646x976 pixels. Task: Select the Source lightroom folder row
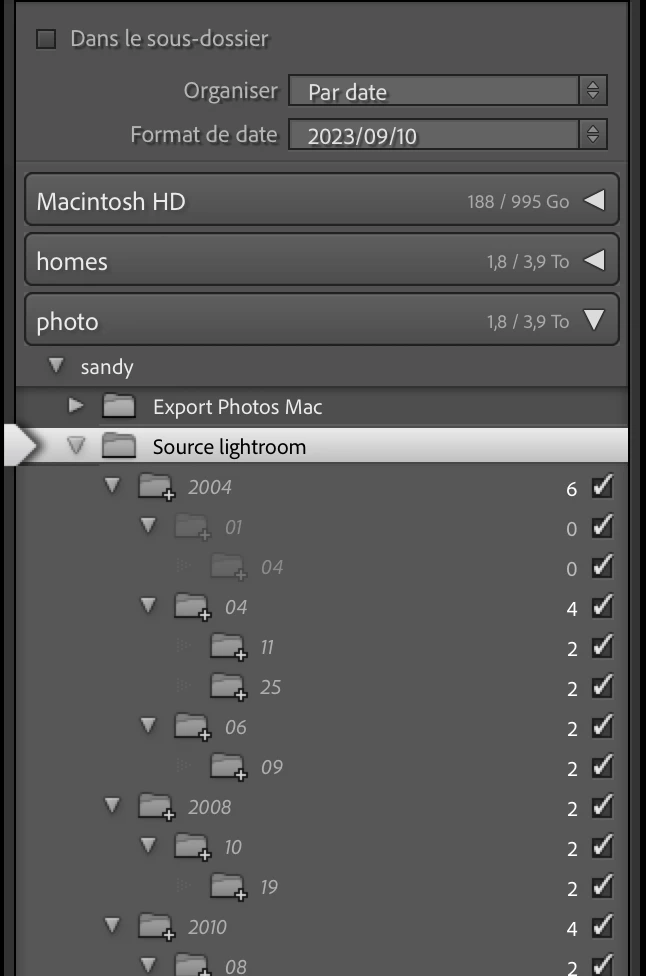pos(316,446)
